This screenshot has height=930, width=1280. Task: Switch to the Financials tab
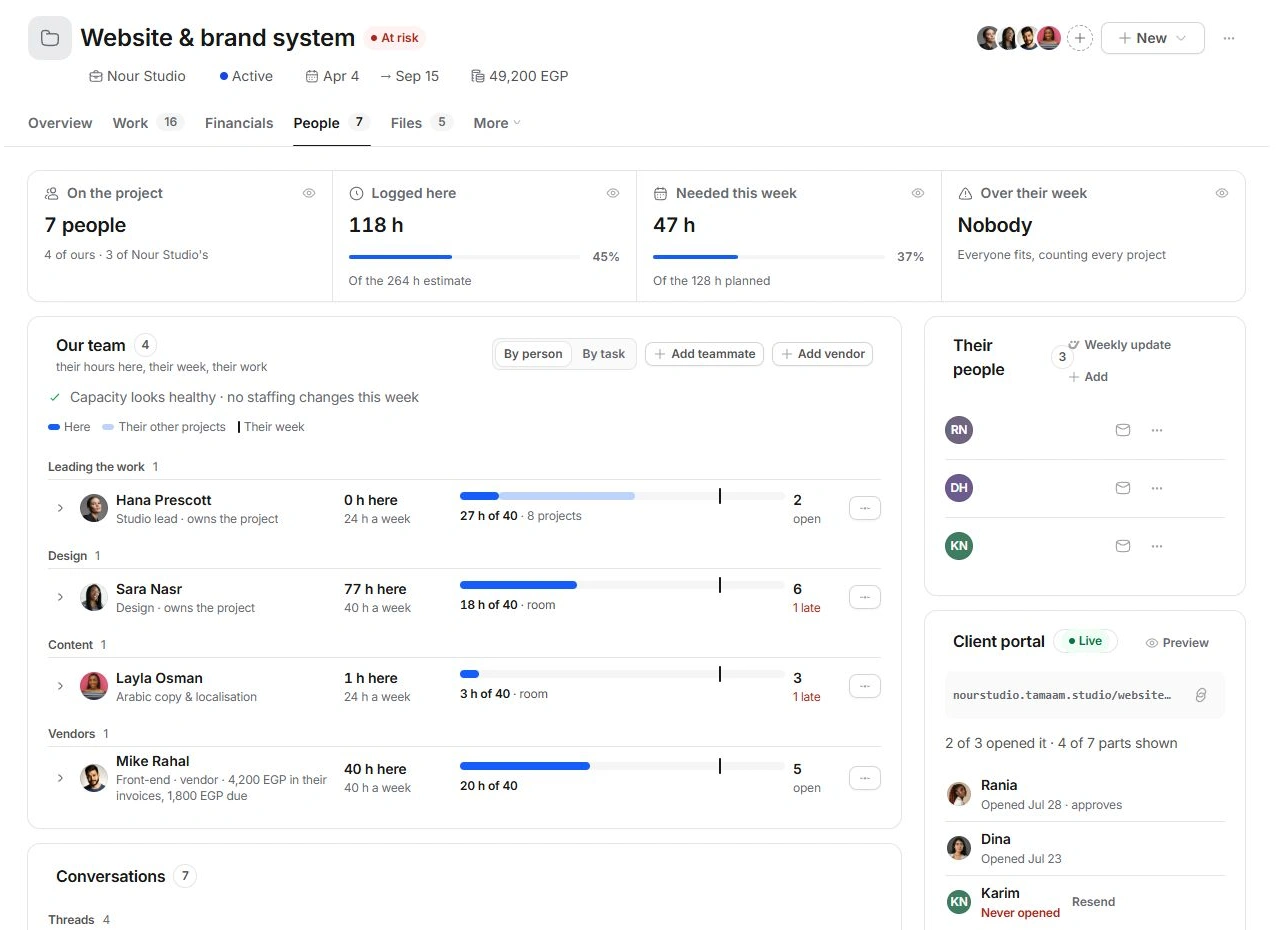click(239, 123)
